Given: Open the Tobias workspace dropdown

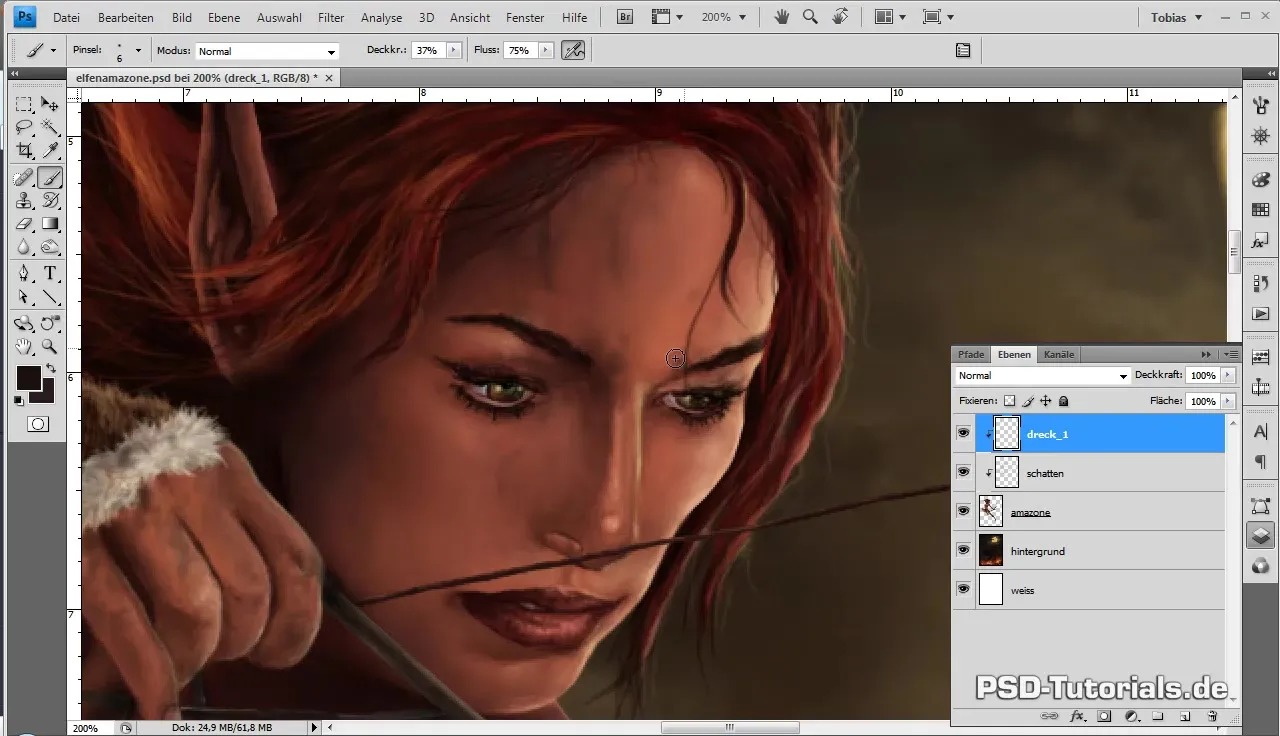Looking at the screenshot, I should pyautogui.click(x=1176, y=17).
